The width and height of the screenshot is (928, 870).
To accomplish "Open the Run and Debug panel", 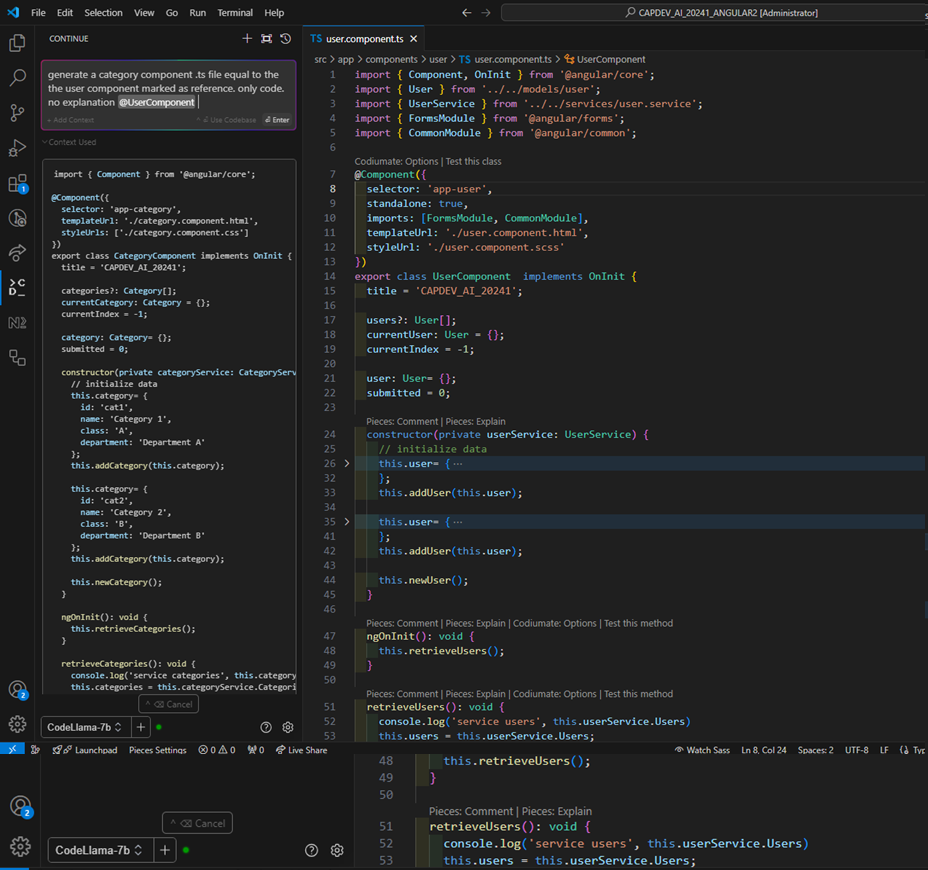I will click(17, 148).
